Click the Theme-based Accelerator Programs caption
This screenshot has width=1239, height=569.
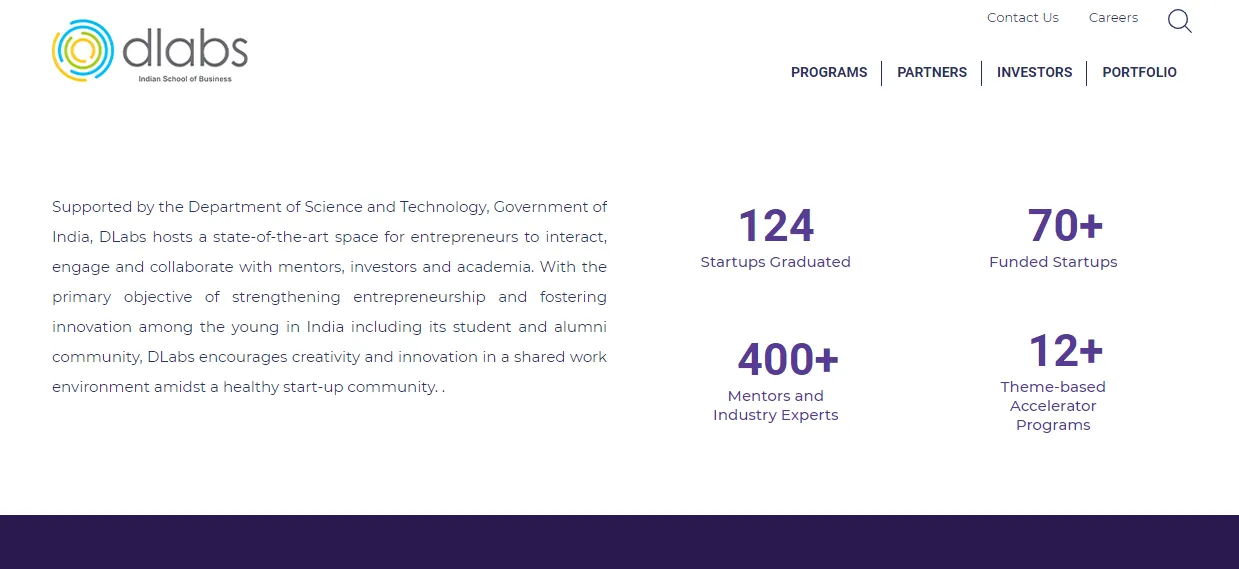click(x=1053, y=406)
